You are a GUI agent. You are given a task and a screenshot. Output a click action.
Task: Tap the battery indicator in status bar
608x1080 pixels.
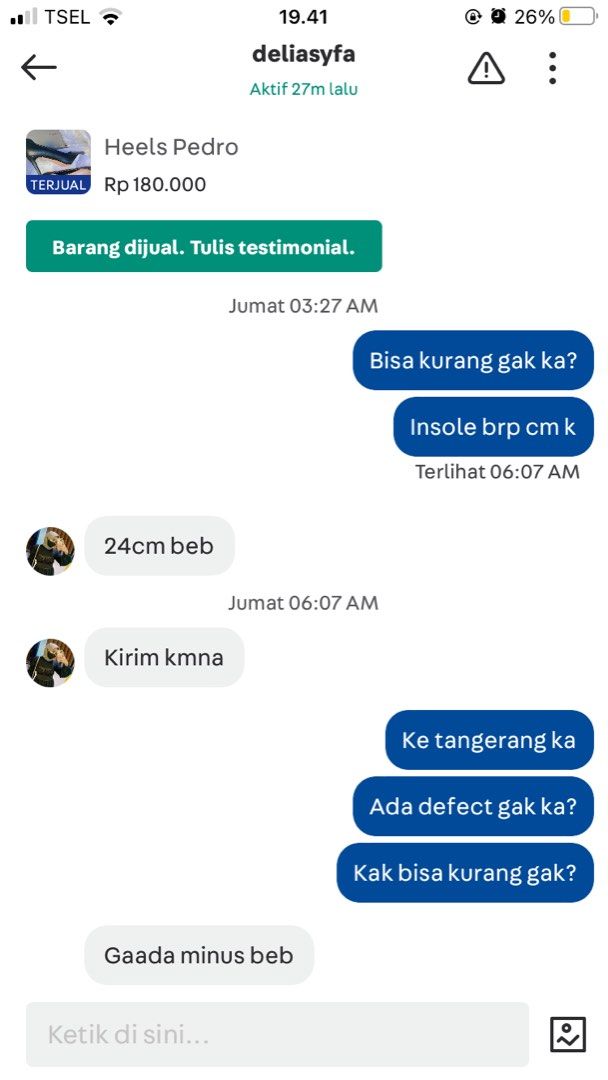[577, 17]
